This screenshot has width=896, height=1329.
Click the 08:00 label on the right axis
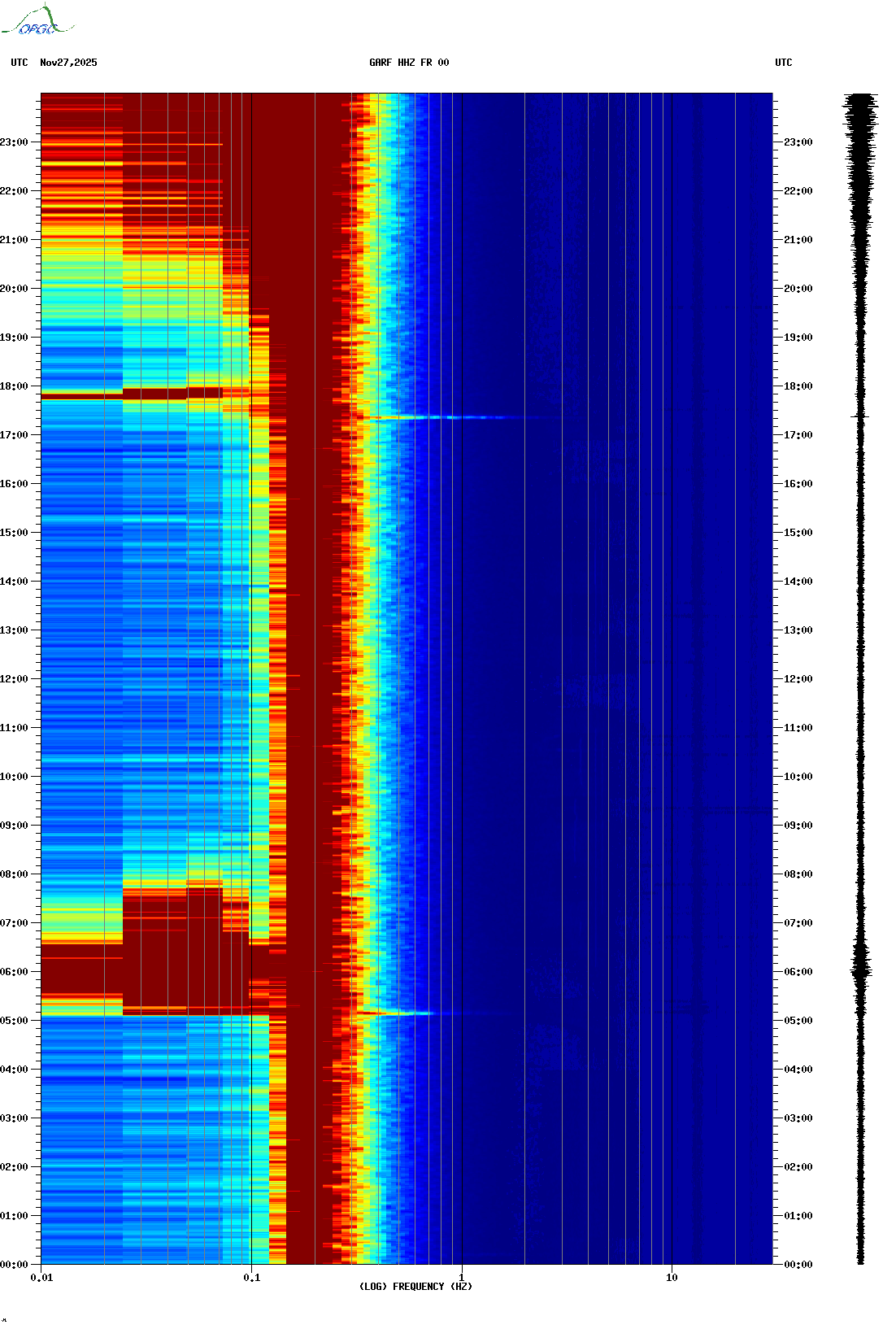(x=798, y=874)
